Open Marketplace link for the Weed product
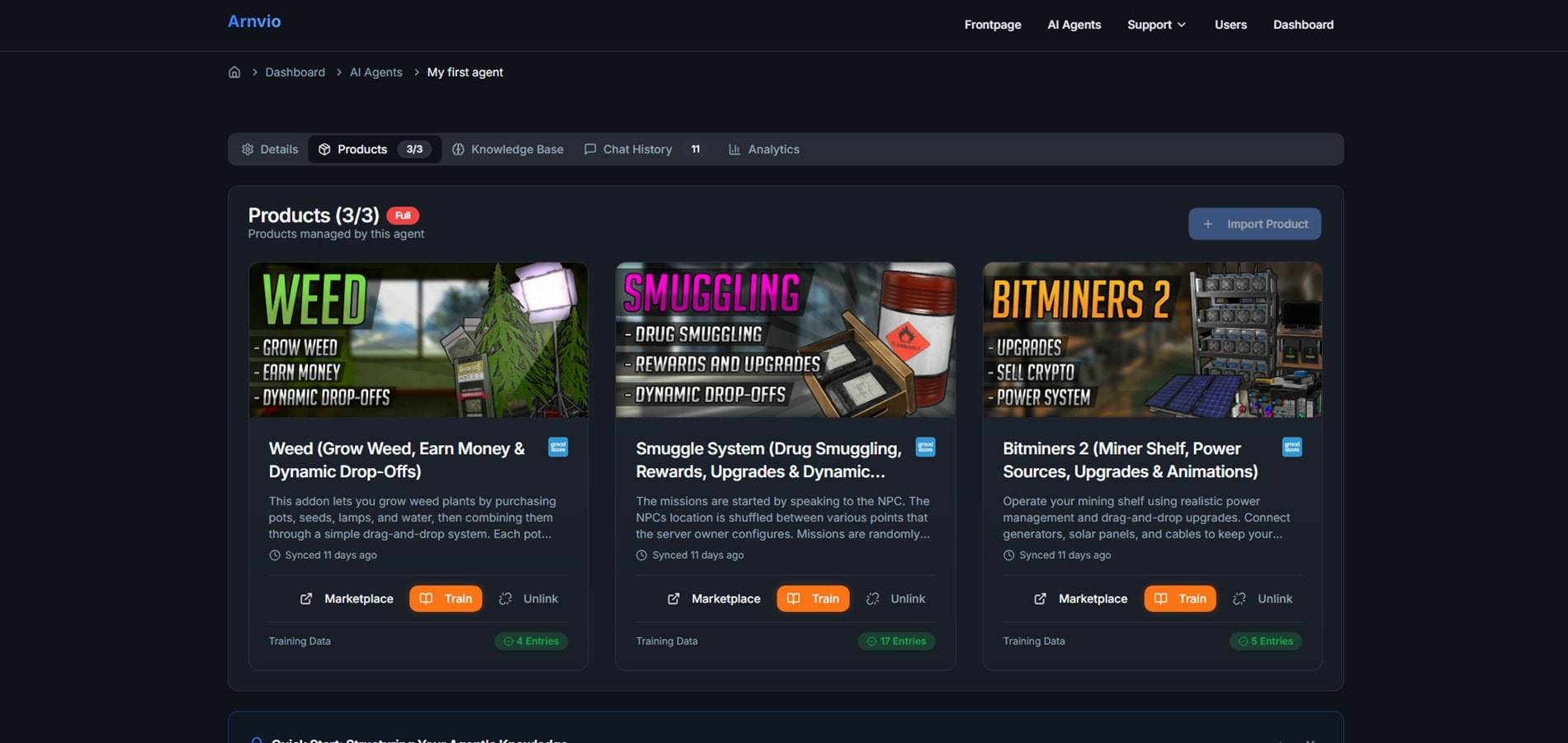The width and height of the screenshot is (1568, 743). (x=347, y=599)
